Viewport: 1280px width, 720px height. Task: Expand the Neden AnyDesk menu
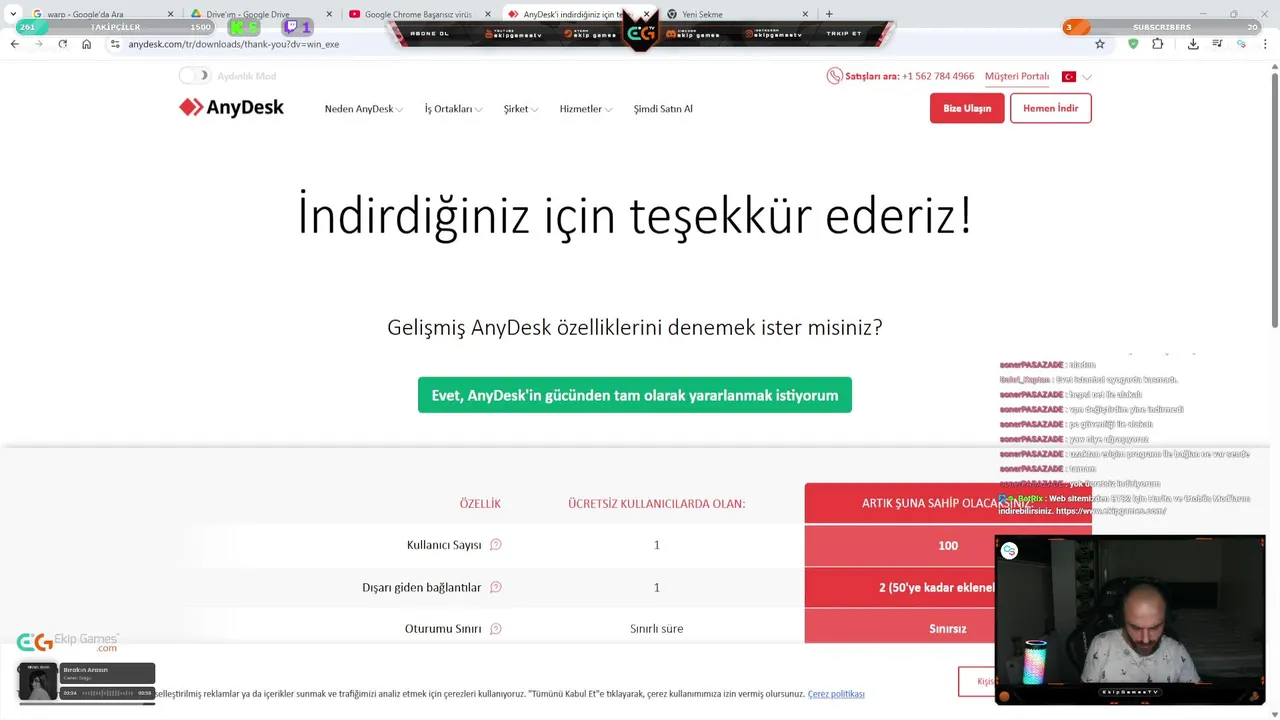click(363, 109)
